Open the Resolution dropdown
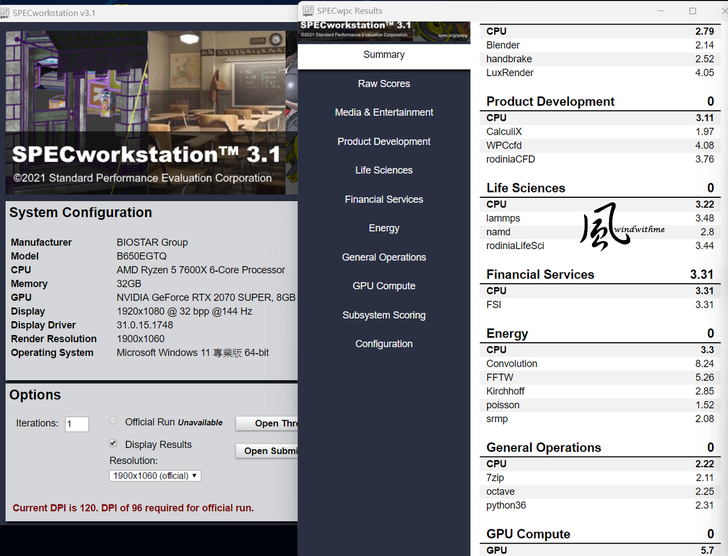 (155, 476)
